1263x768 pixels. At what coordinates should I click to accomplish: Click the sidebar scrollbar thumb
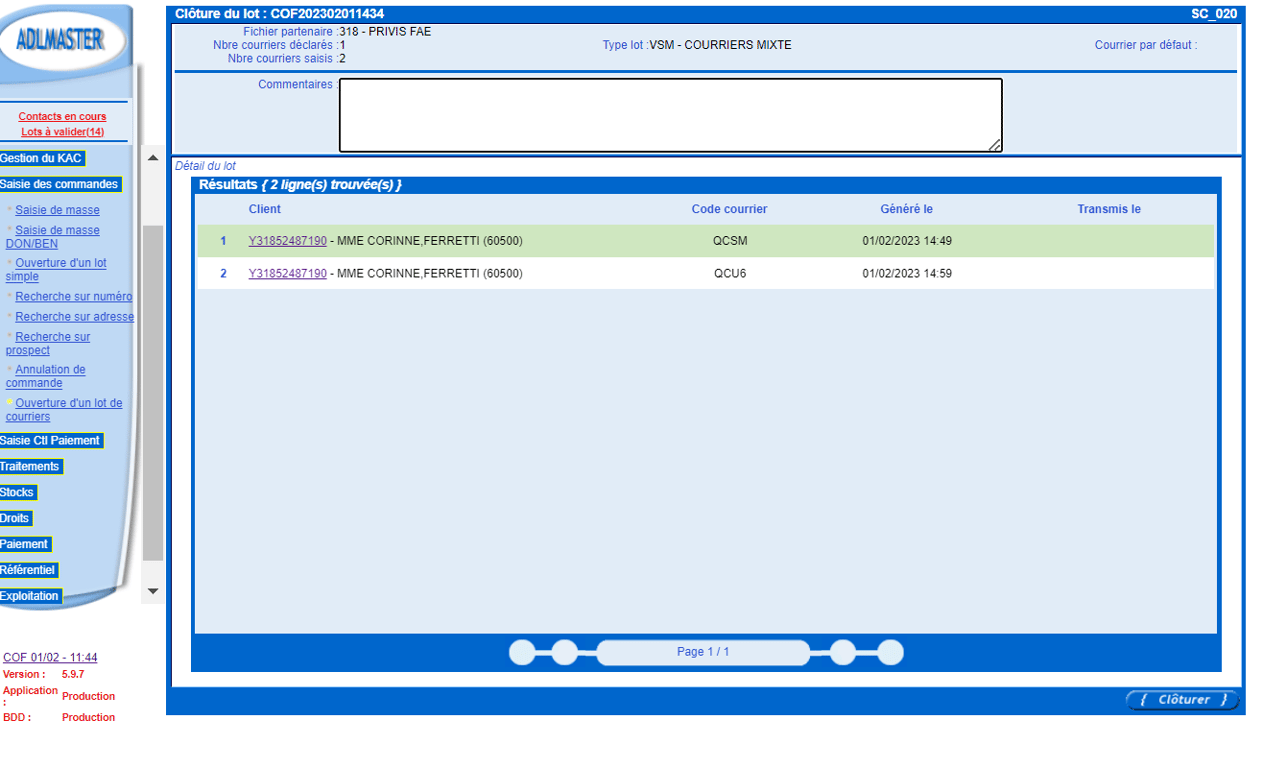pyautogui.click(x=153, y=392)
